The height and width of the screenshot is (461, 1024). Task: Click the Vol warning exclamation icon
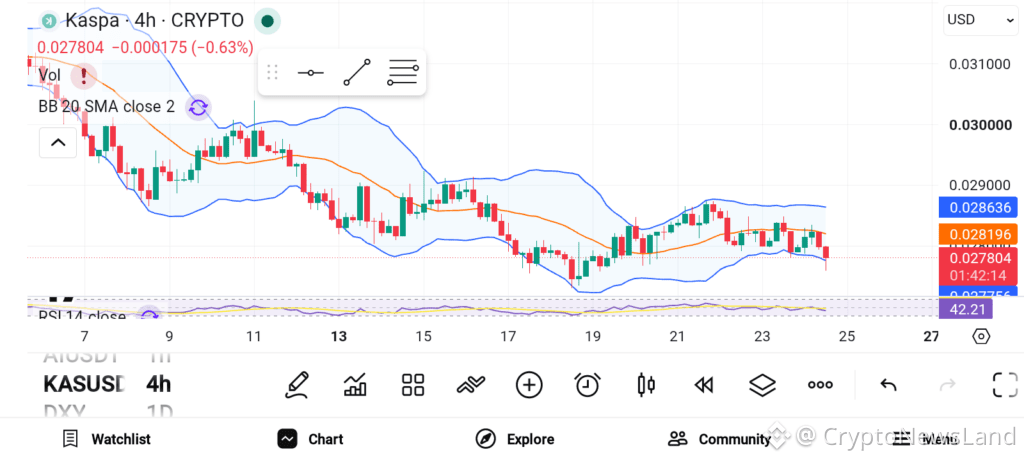click(84, 76)
